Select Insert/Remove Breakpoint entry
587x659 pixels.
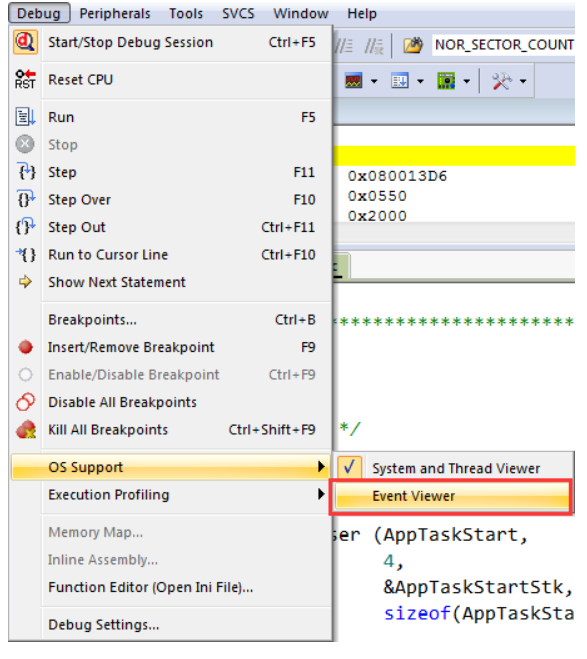(x=170, y=347)
